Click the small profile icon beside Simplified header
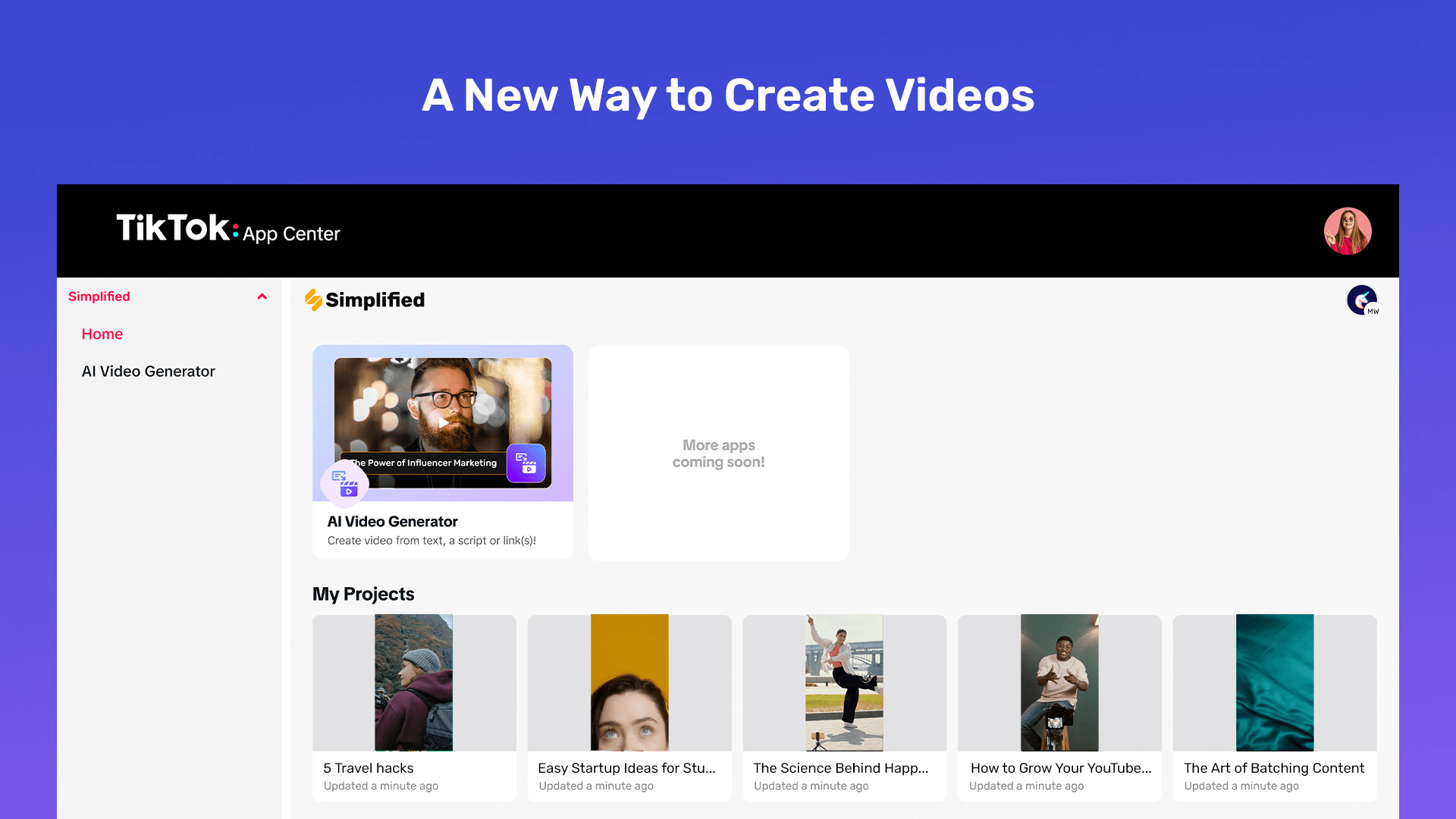Image resolution: width=1456 pixels, height=819 pixels. tap(1362, 300)
